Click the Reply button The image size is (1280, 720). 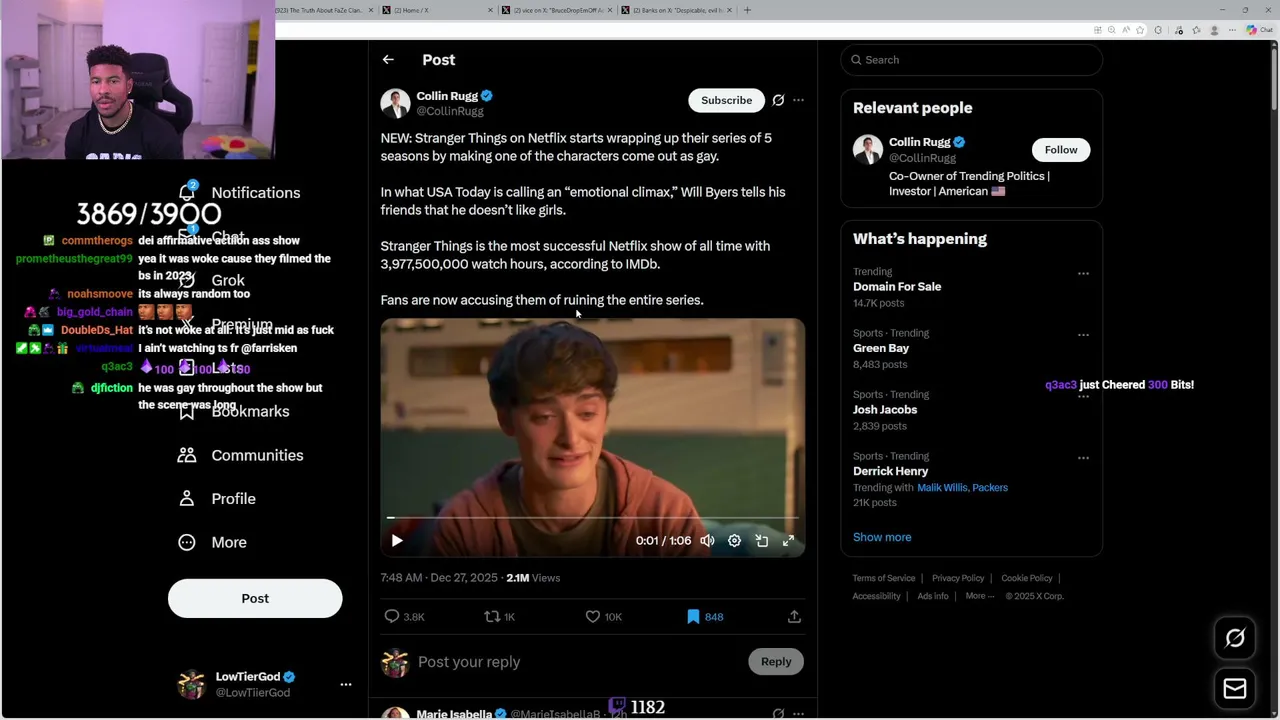pyautogui.click(x=776, y=661)
